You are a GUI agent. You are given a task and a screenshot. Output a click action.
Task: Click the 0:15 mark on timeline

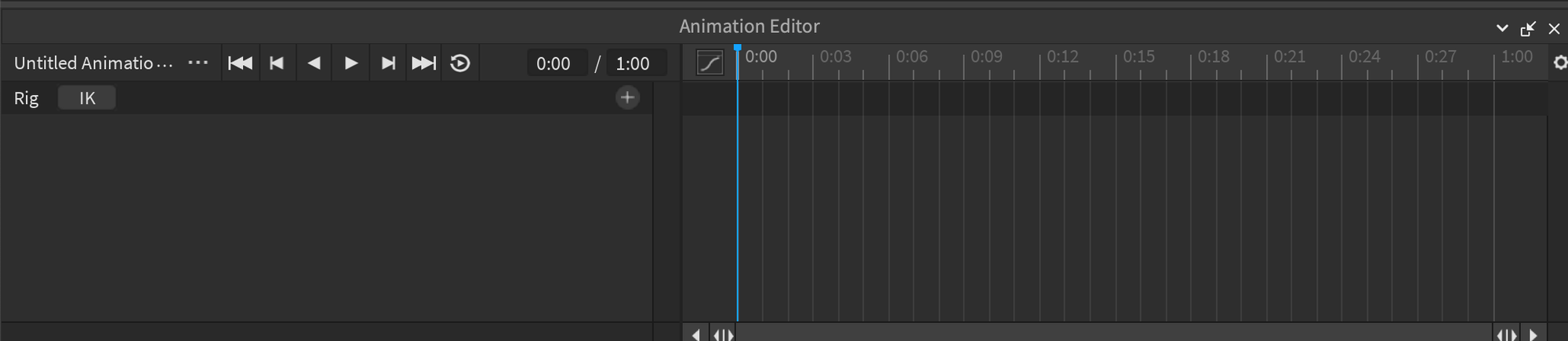[1138, 56]
